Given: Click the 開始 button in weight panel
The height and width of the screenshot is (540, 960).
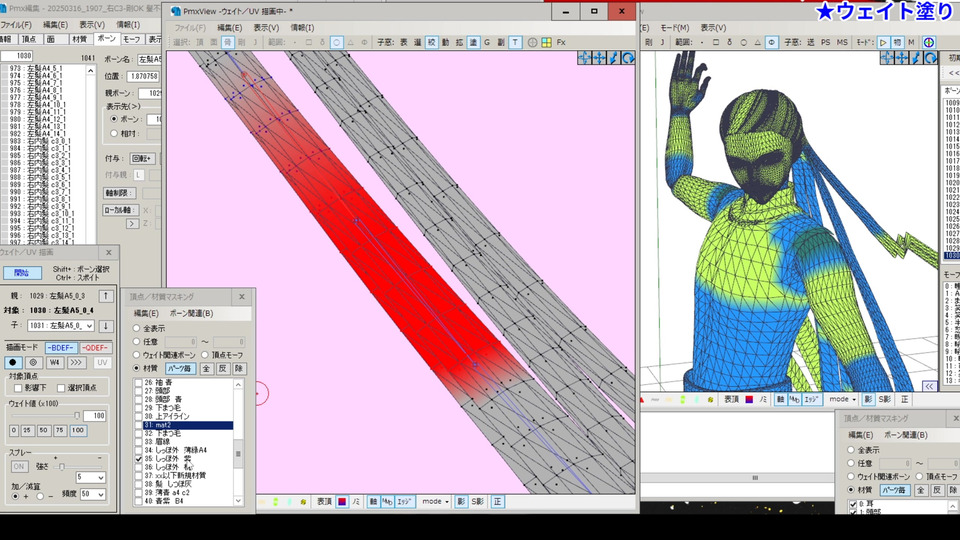Looking at the screenshot, I should [22, 273].
